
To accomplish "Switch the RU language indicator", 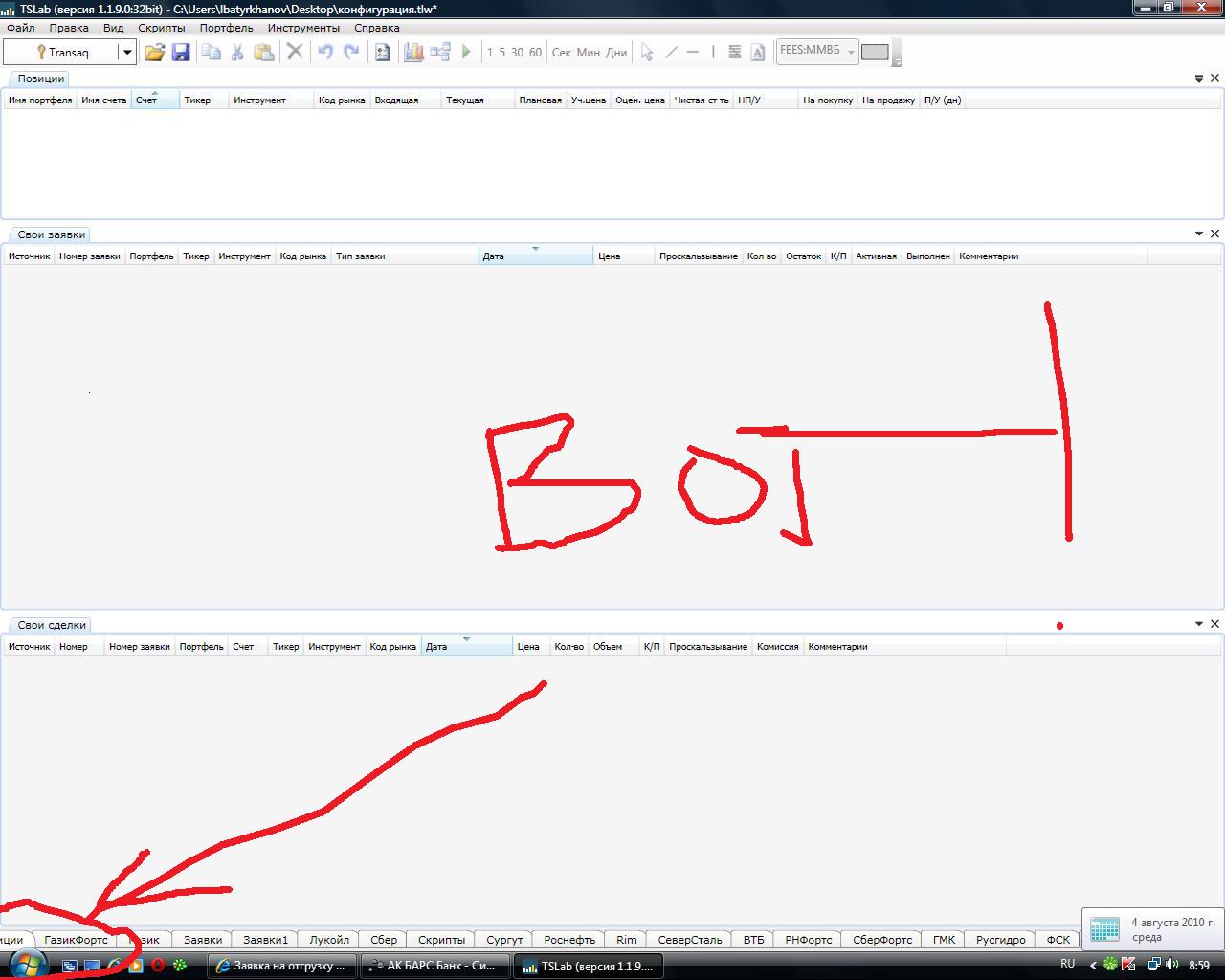I will [x=1068, y=964].
